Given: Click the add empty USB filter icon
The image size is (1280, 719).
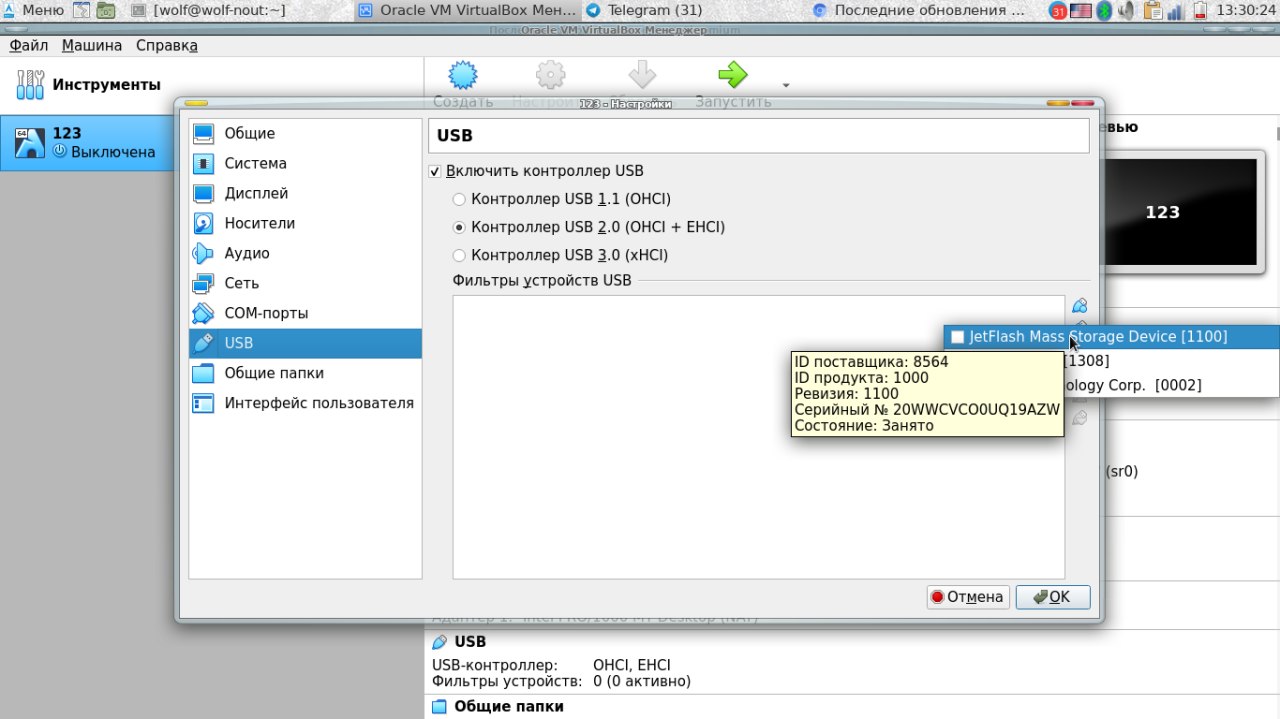Looking at the screenshot, I should click(1079, 306).
